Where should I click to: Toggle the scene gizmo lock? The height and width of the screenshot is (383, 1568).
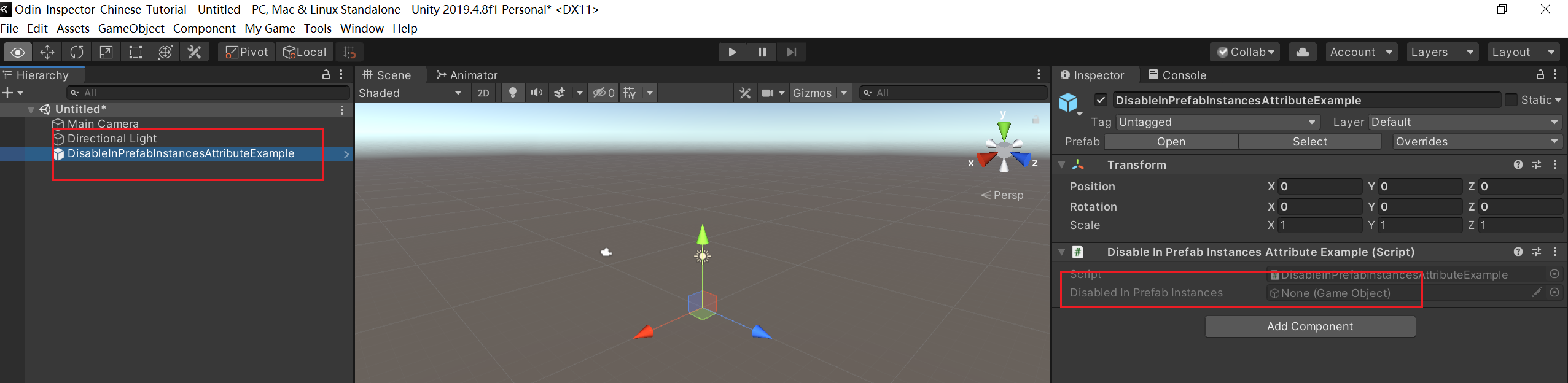pyautogui.click(x=1036, y=119)
